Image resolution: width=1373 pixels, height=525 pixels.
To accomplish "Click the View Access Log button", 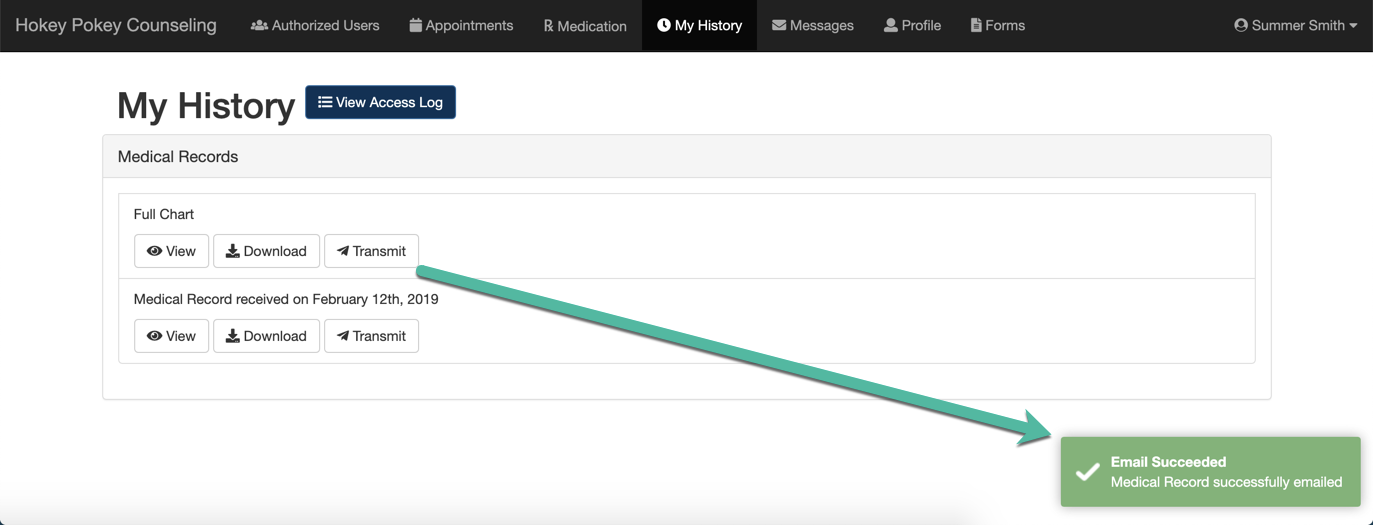I will (380, 102).
